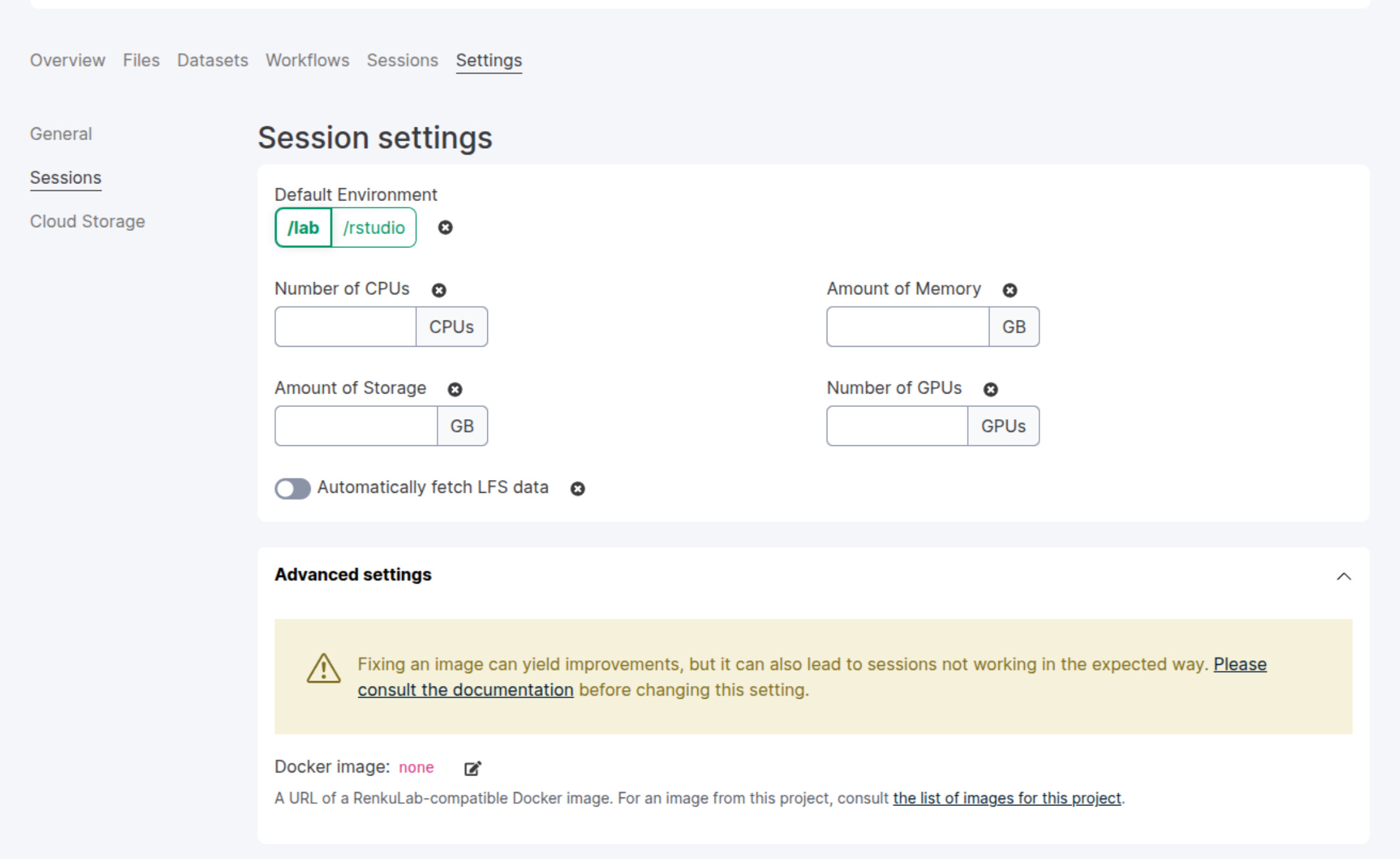Focus the Amount of Memory input field

[x=907, y=327]
